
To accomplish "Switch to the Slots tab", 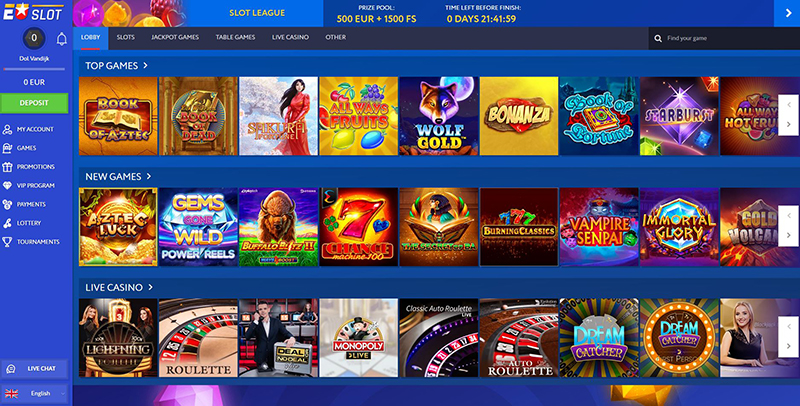I will click(x=126, y=37).
